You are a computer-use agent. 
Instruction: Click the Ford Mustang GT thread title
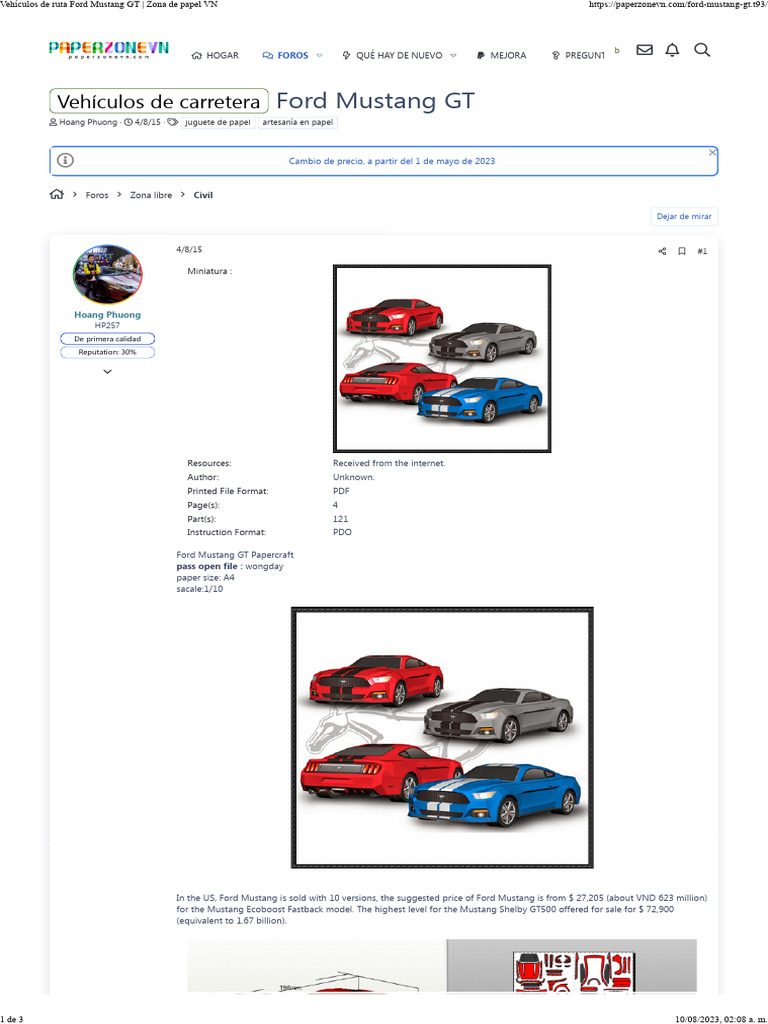[x=376, y=101]
